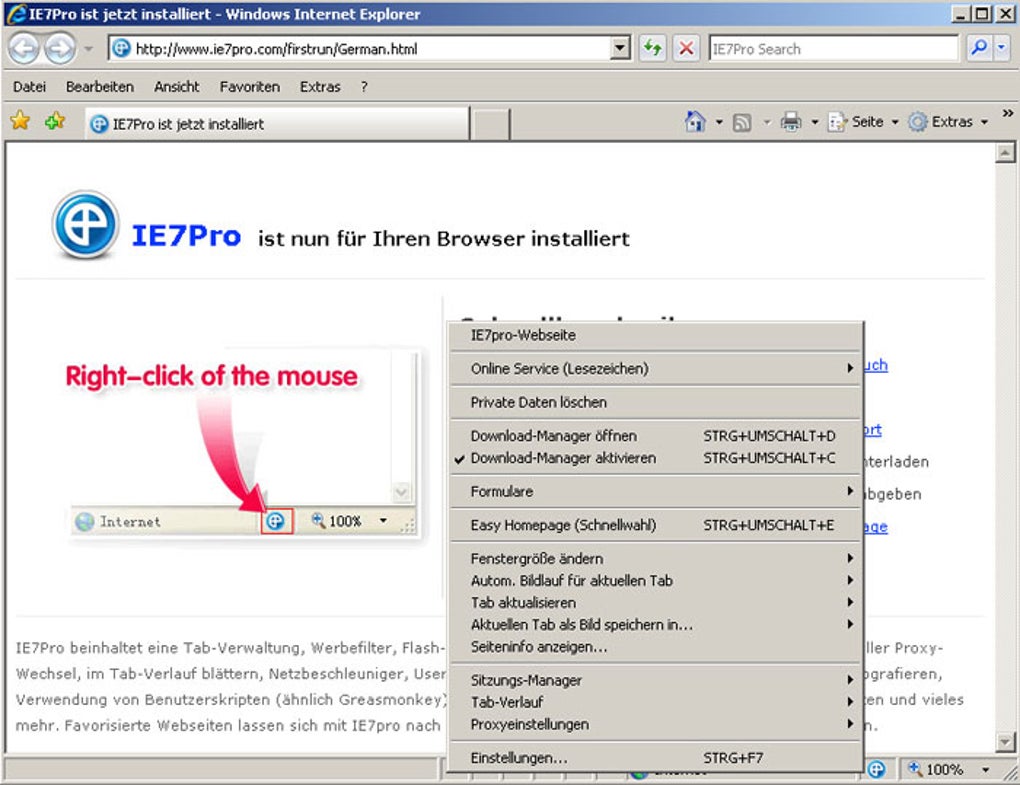Screen dimensions: 1020x785
Task: Expand Fenstergröße ändern submenu
Action: 656,559
